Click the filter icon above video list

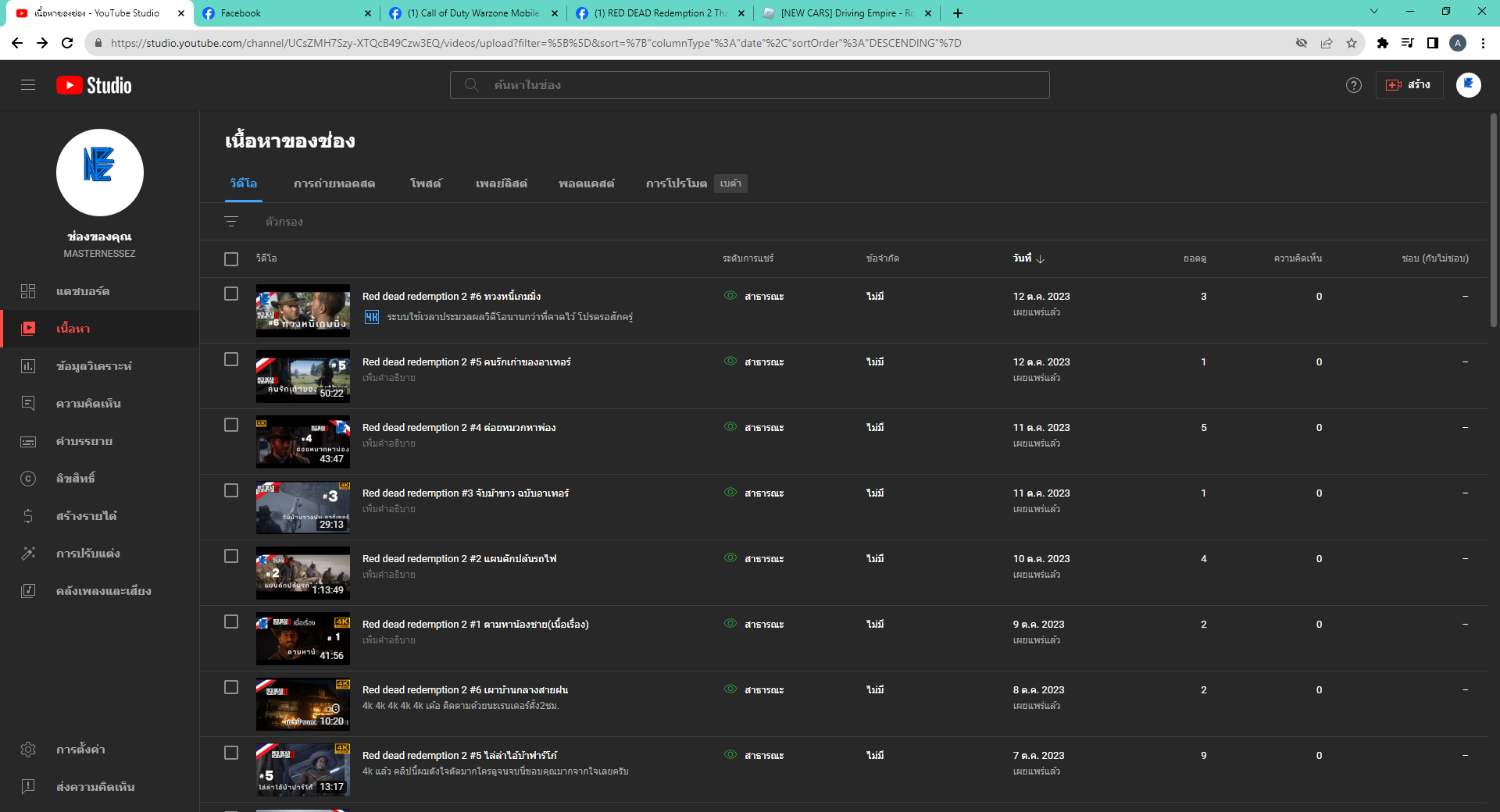231,222
